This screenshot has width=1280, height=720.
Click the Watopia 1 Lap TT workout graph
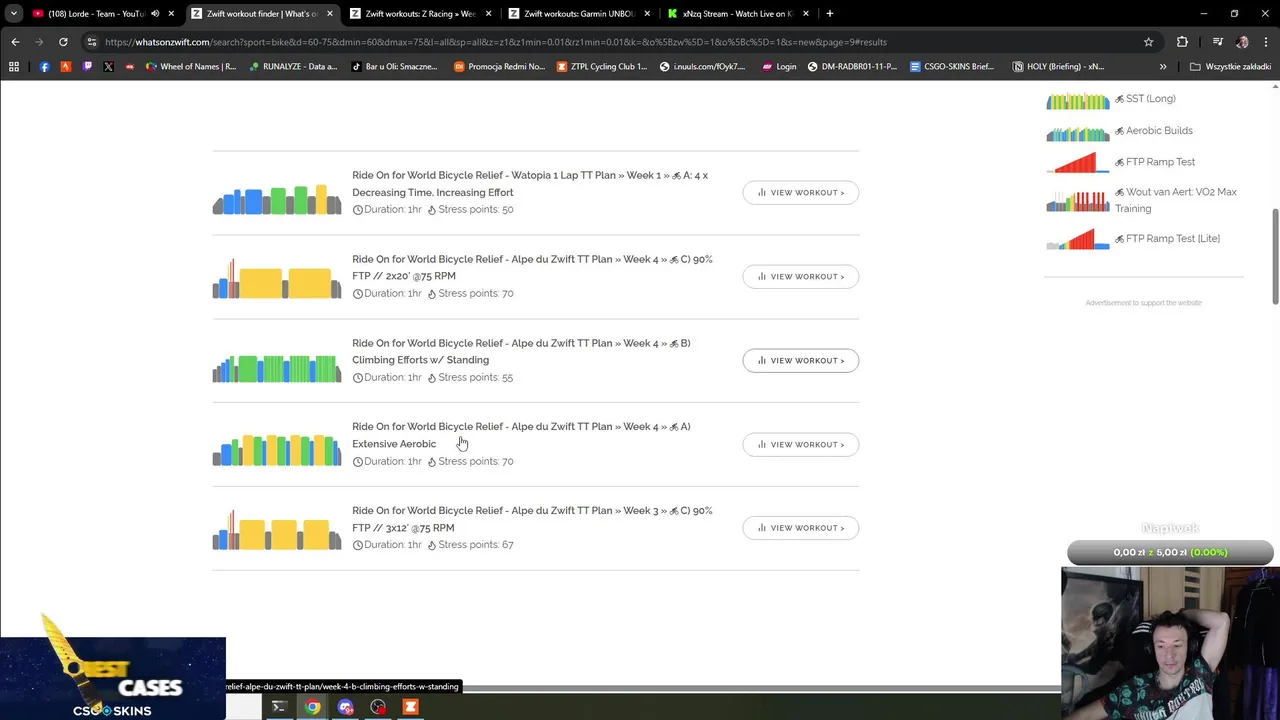point(277,199)
